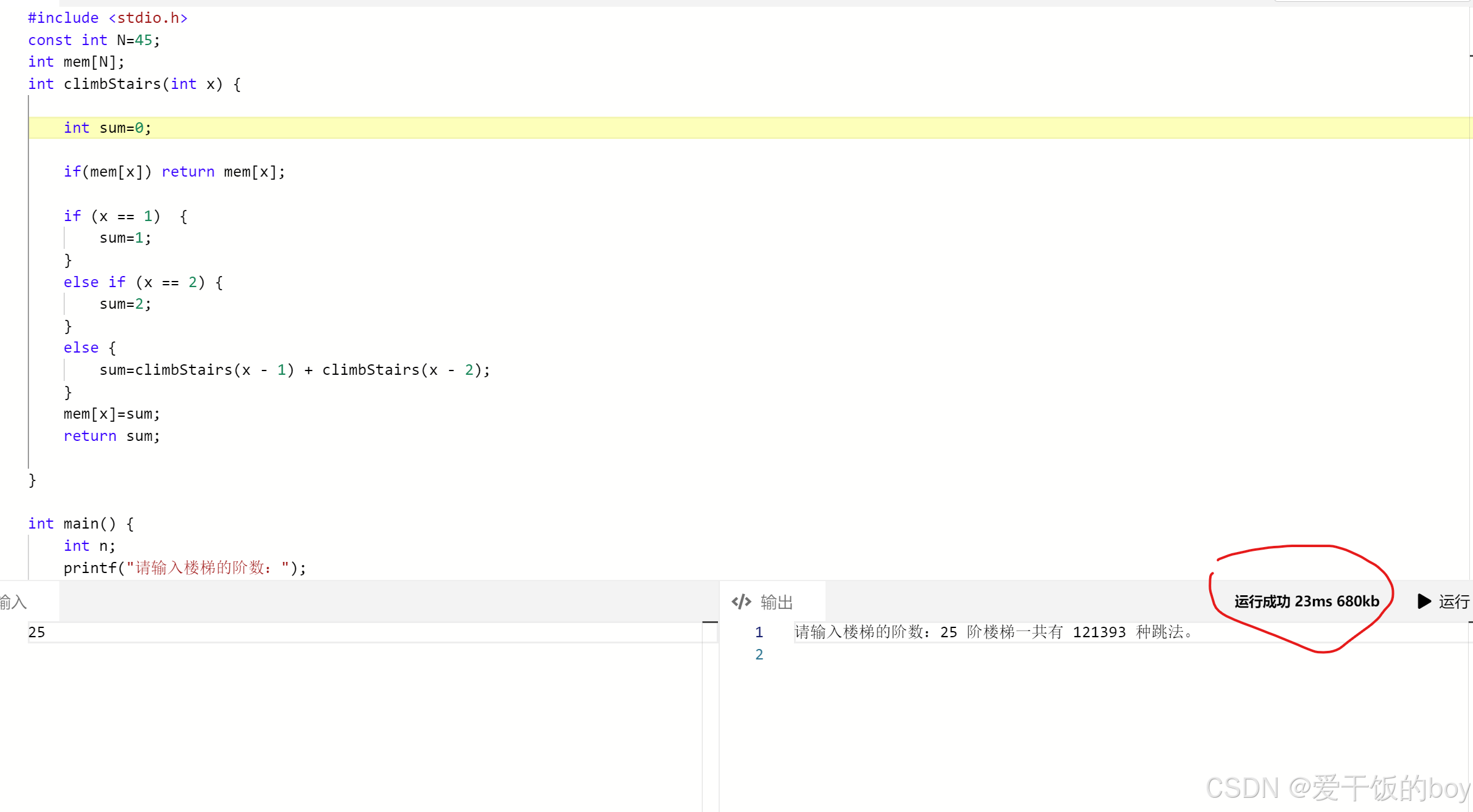Select output line number 1
This screenshot has width=1473, height=812.
(x=759, y=632)
